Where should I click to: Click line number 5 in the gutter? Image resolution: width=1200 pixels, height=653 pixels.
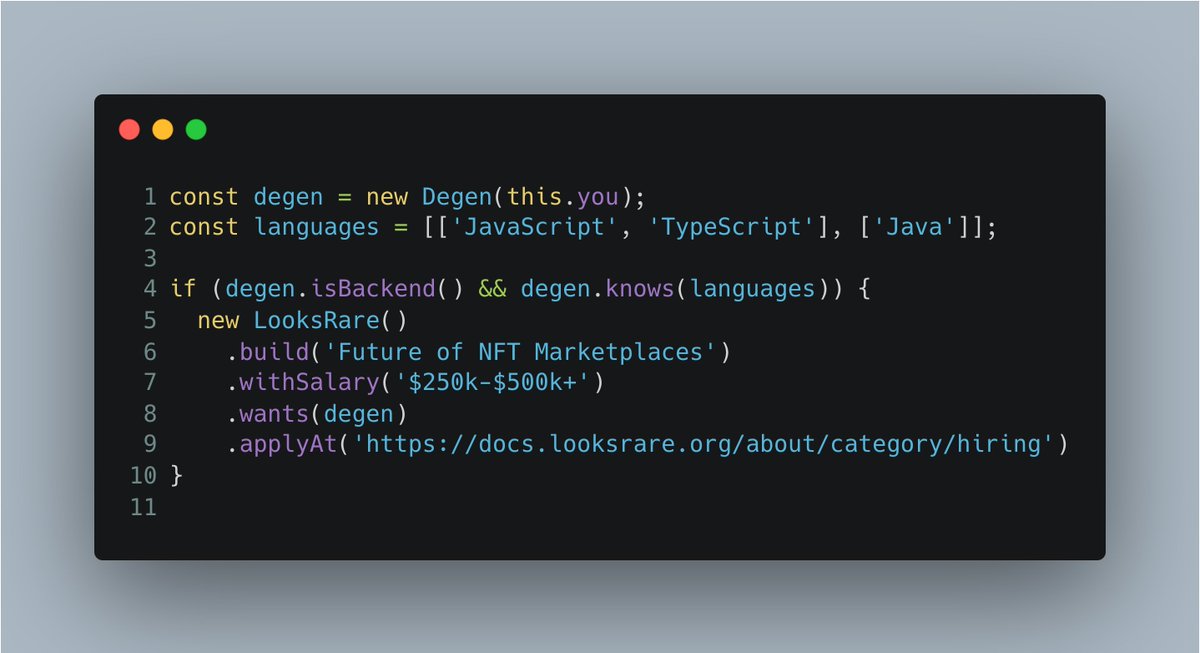click(150, 320)
